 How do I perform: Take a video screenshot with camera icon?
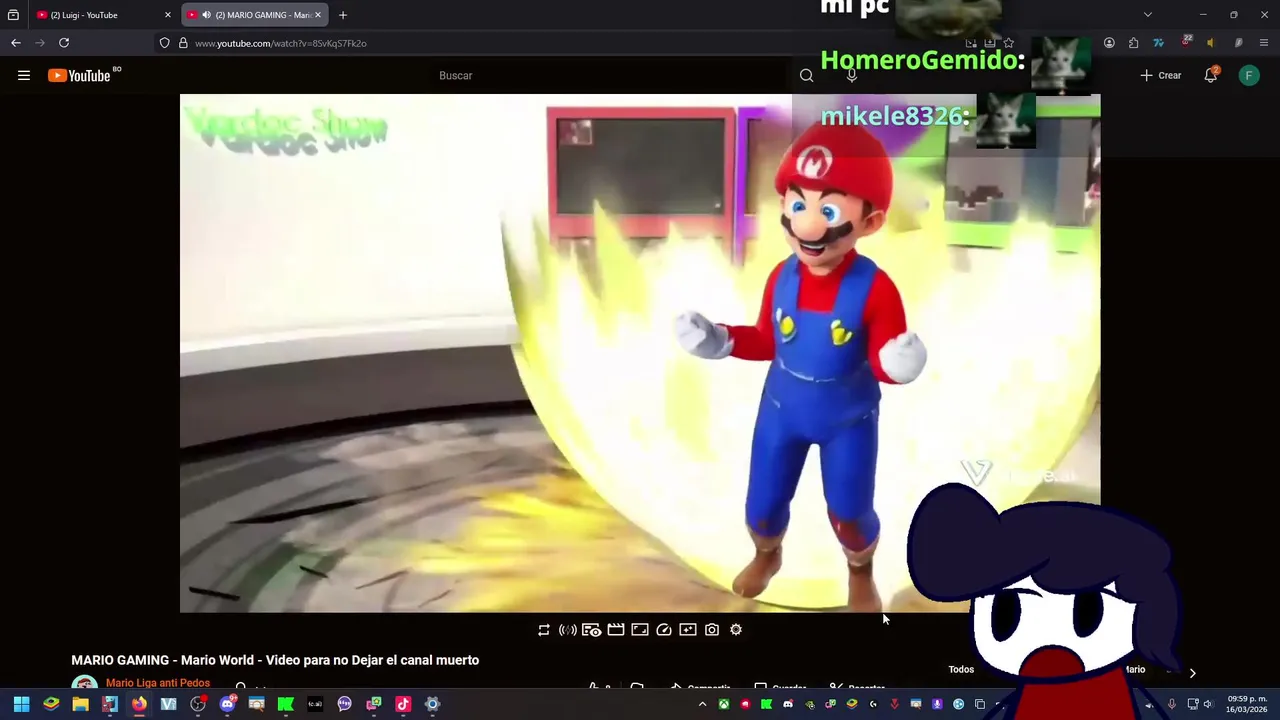pos(712,630)
